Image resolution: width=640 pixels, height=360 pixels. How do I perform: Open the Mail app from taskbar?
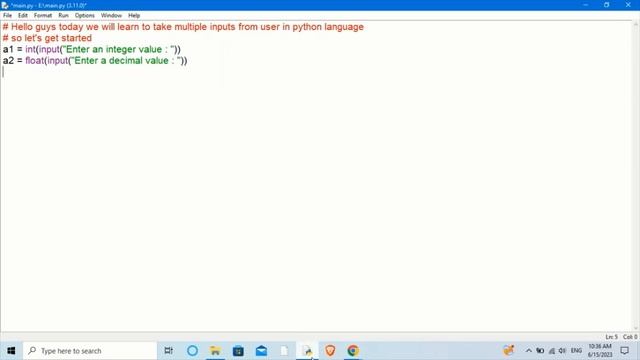click(x=261, y=351)
